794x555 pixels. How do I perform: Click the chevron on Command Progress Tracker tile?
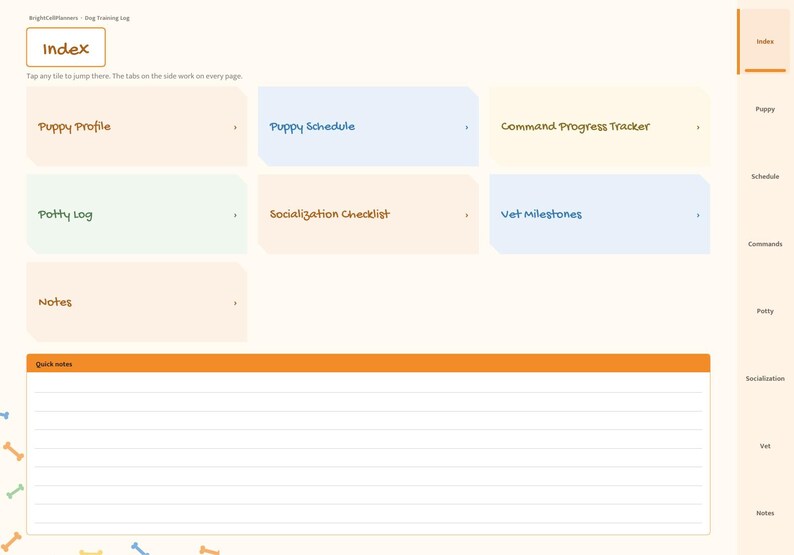[x=698, y=128]
